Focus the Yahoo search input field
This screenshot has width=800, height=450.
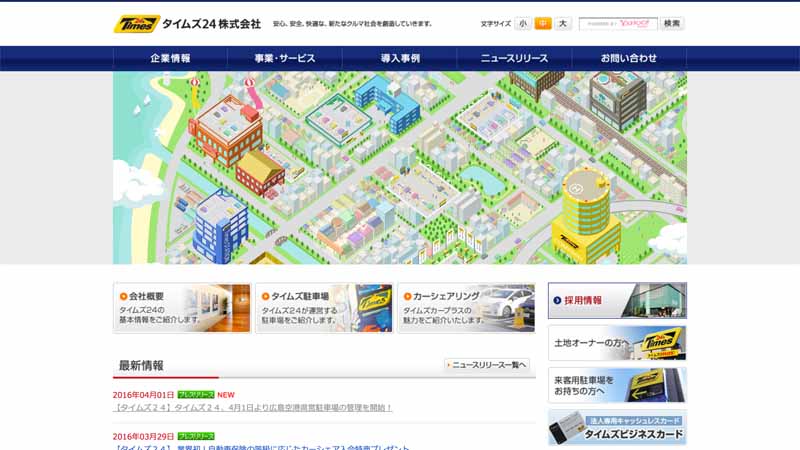618,23
